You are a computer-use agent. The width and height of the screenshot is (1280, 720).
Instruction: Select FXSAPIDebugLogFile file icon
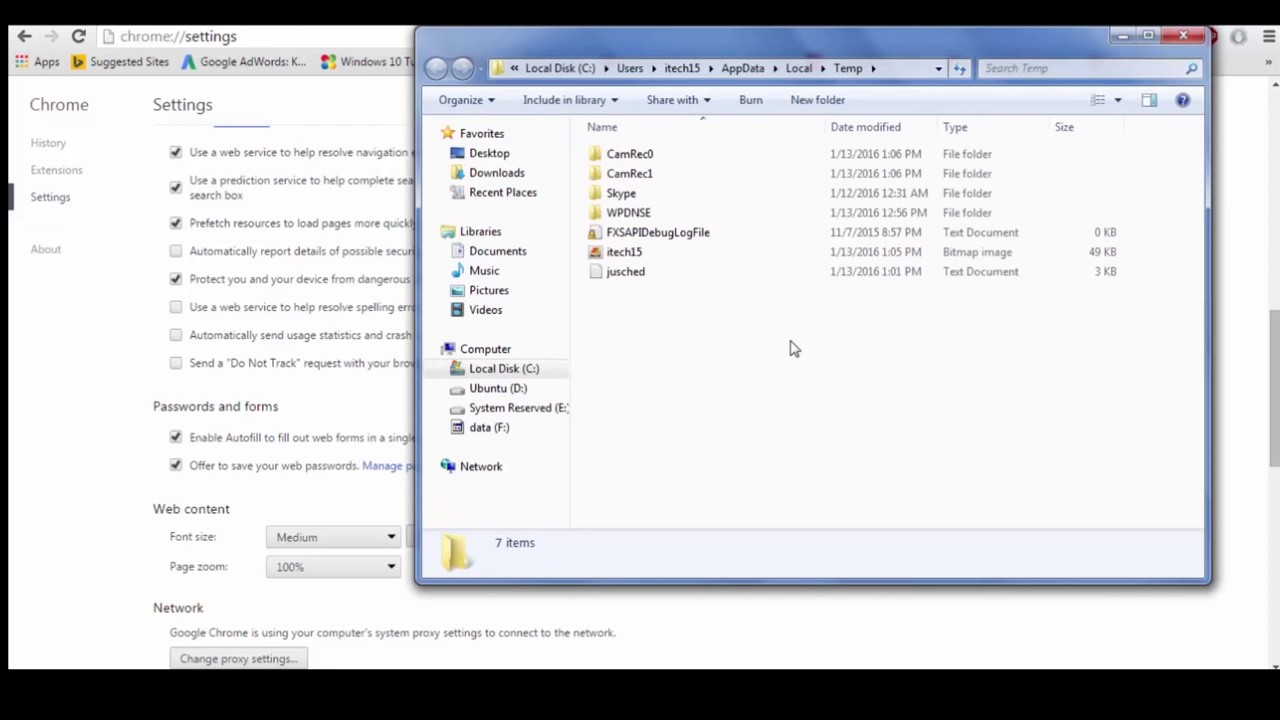click(595, 232)
